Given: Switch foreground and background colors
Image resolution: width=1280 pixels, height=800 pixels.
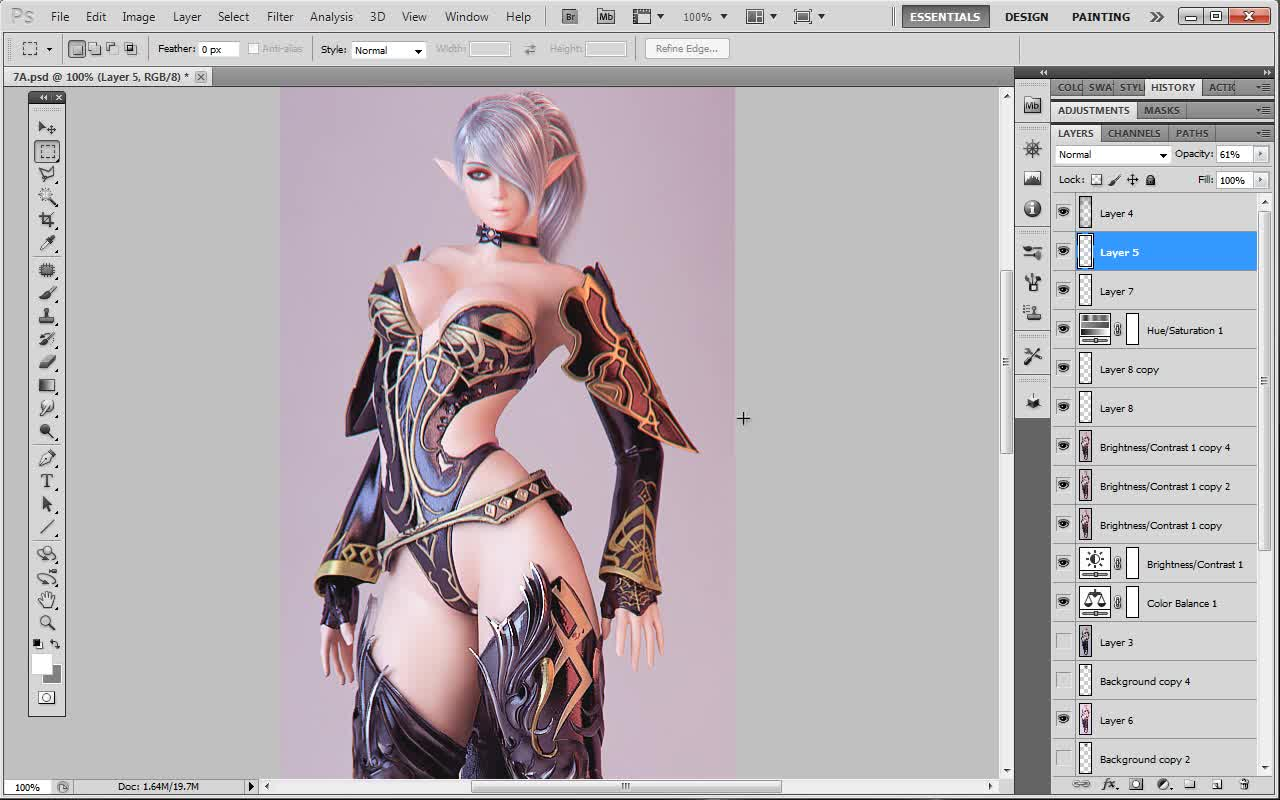Looking at the screenshot, I should 55,644.
